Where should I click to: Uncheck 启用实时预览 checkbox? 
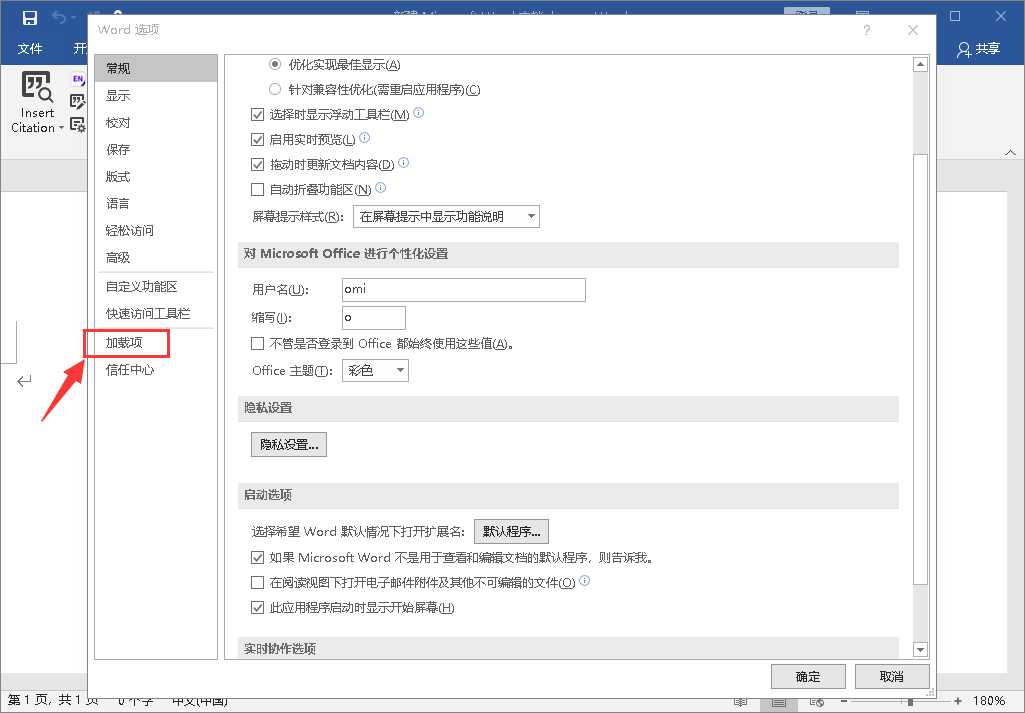[x=258, y=139]
